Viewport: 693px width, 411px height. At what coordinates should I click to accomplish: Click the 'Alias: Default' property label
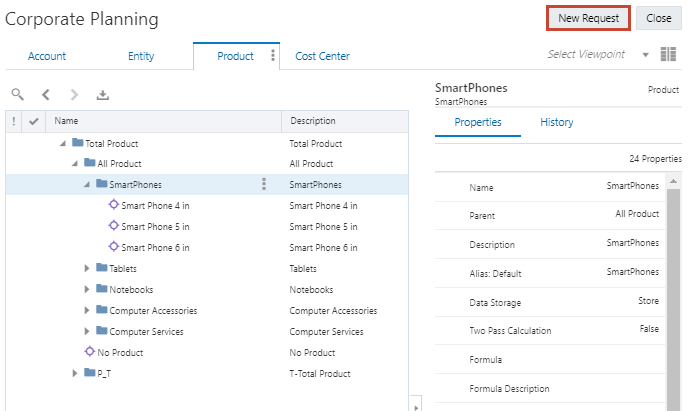(495, 274)
